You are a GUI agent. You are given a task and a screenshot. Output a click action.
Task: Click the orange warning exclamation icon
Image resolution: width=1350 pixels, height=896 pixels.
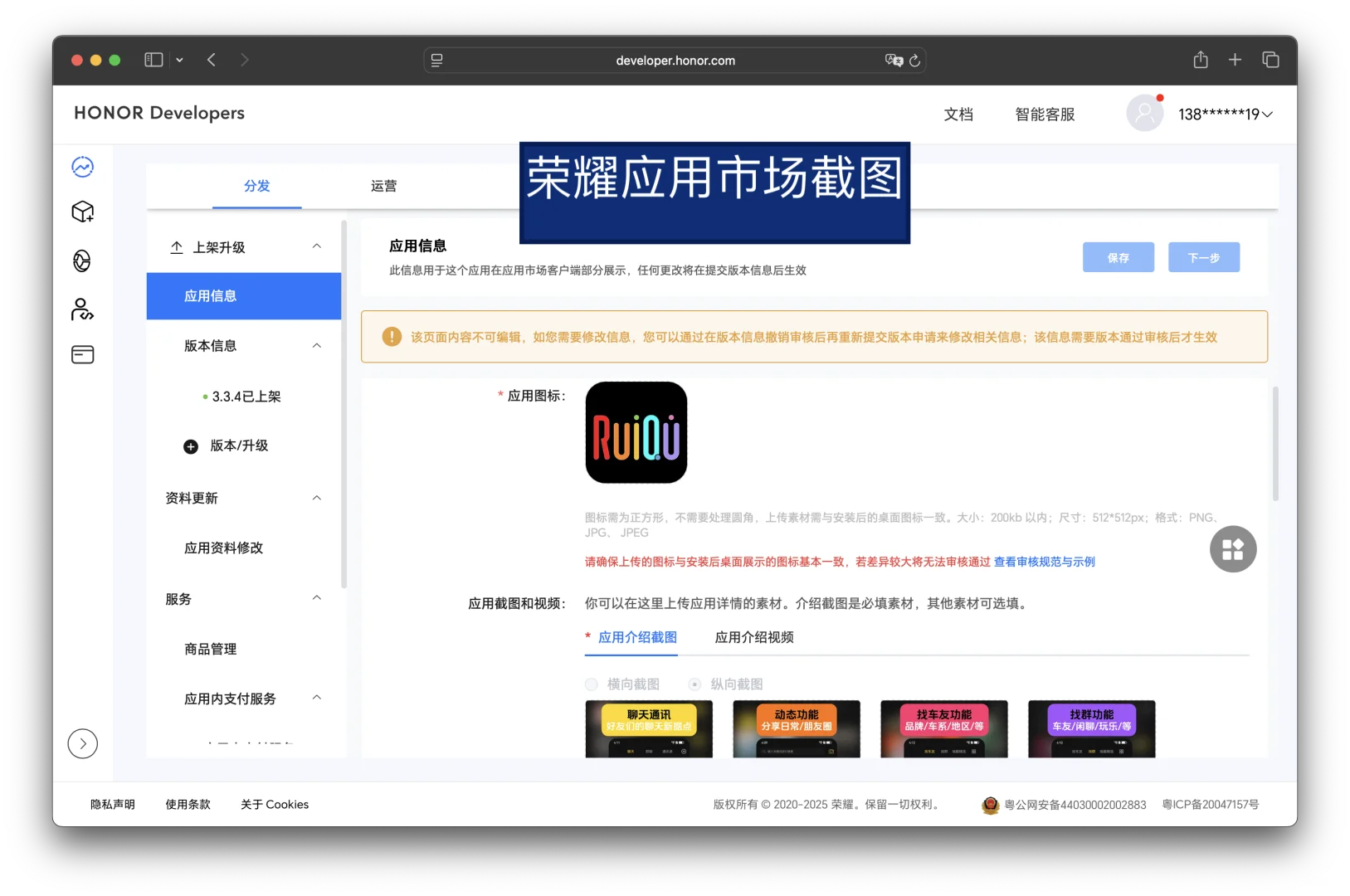[392, 337]
